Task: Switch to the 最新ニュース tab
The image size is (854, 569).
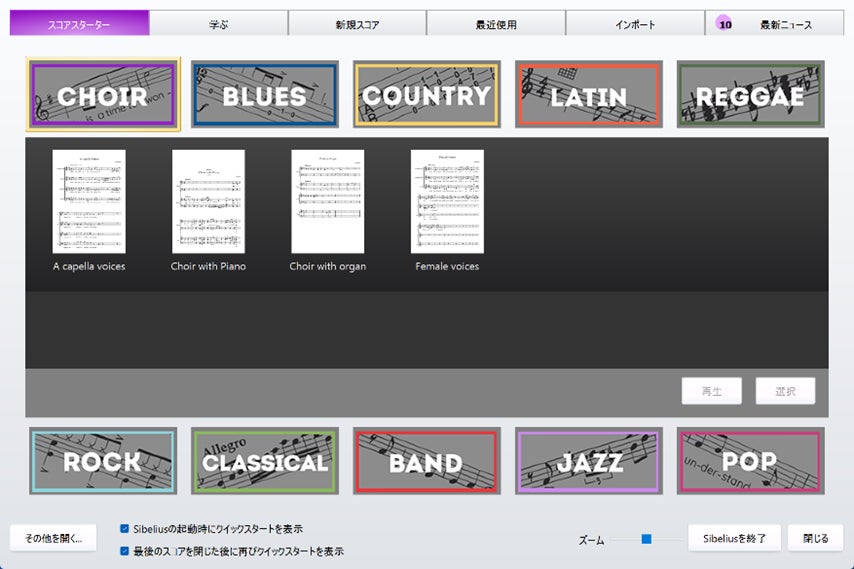Action: click(775, 24)
